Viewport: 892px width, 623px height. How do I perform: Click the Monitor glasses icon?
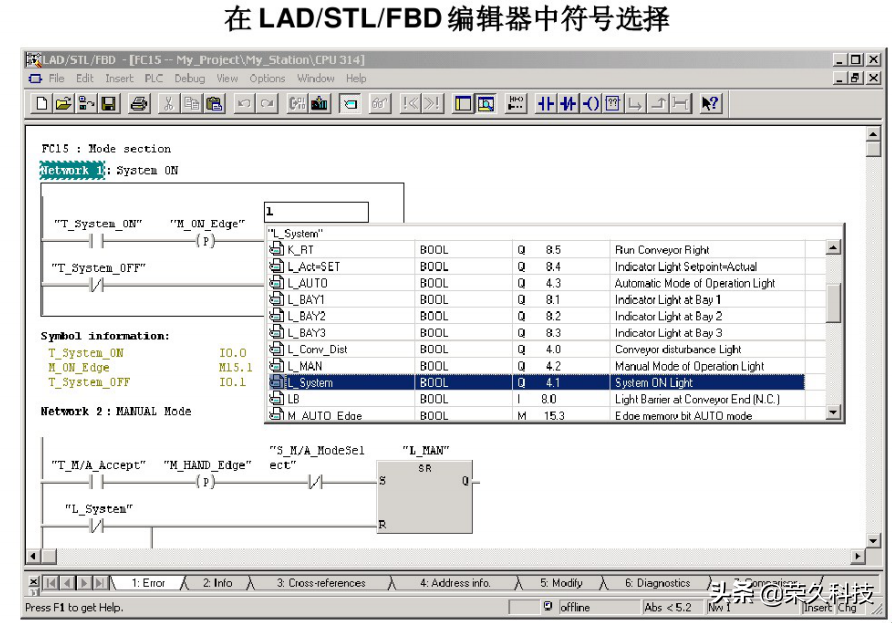[x=380, y=104]
